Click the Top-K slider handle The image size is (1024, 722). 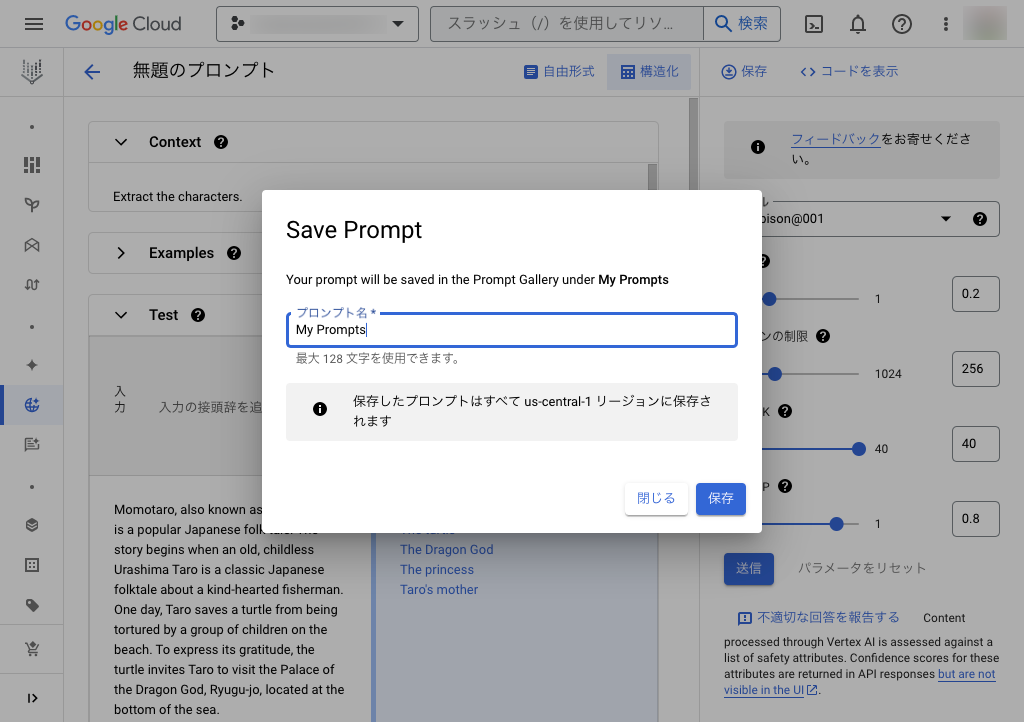pos(859,449)
